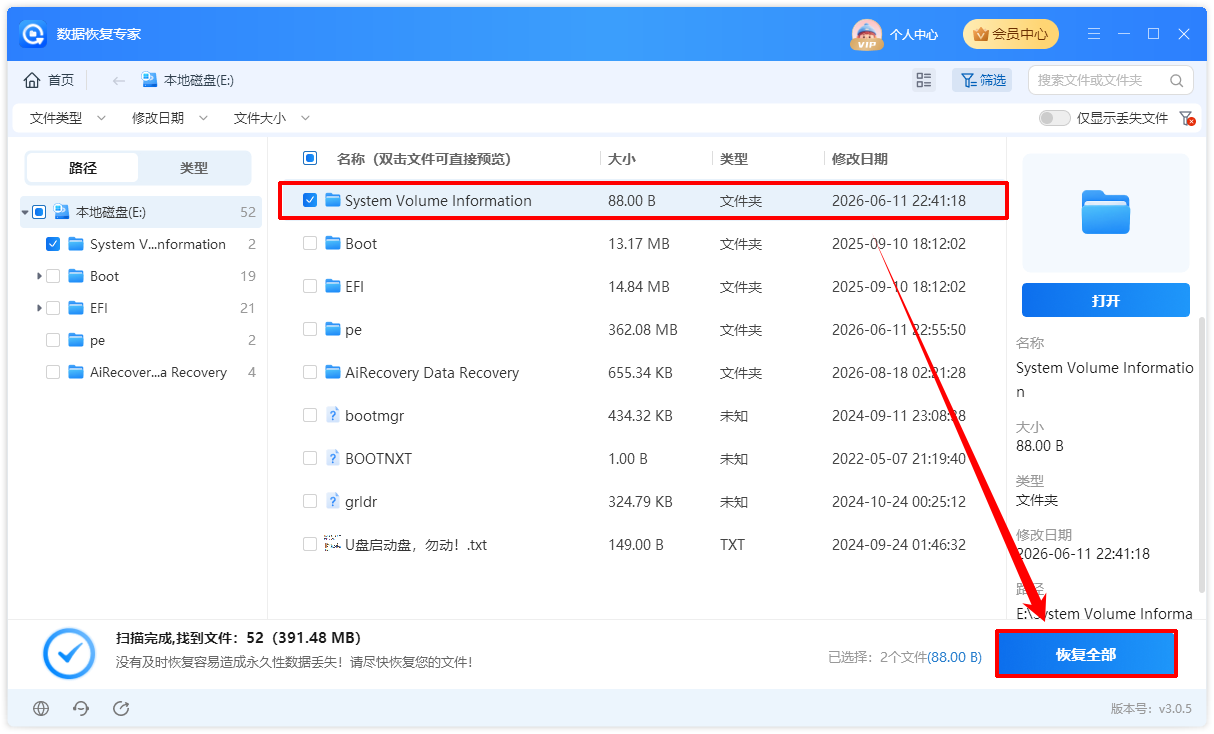Click the globe icon in the bottom bar
This screenshot has height=734, width=1214.
[41, 708]
